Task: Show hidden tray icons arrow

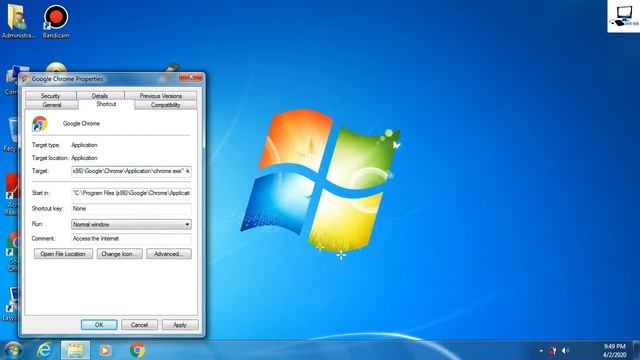Action: (x=541, y=351)
